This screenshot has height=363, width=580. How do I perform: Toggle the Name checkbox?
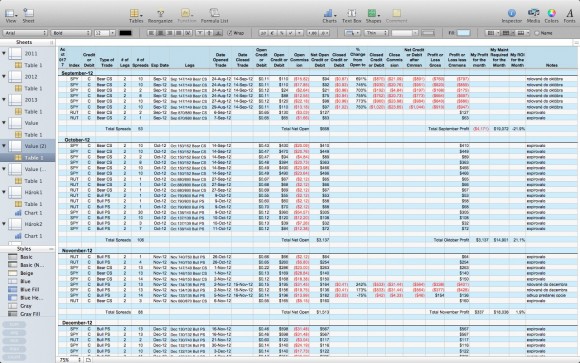537,33
